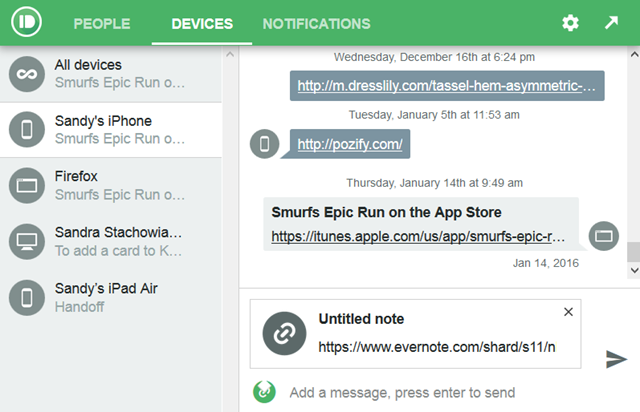Select the Firefox device label
This screenshot has height=412, width=640.
tap(76, 176)
